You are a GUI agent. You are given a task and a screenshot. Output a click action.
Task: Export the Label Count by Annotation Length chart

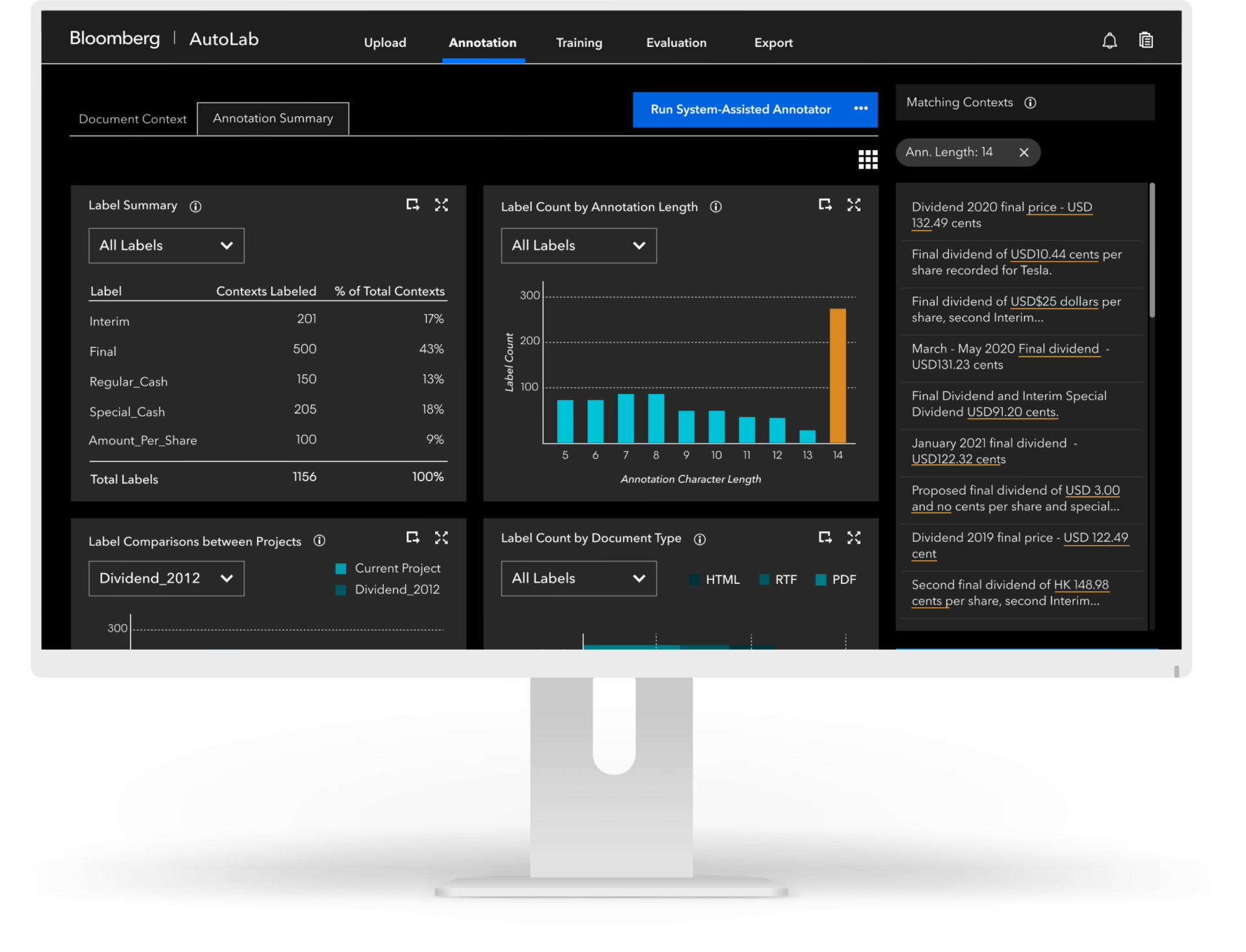(x=825, y=205)
